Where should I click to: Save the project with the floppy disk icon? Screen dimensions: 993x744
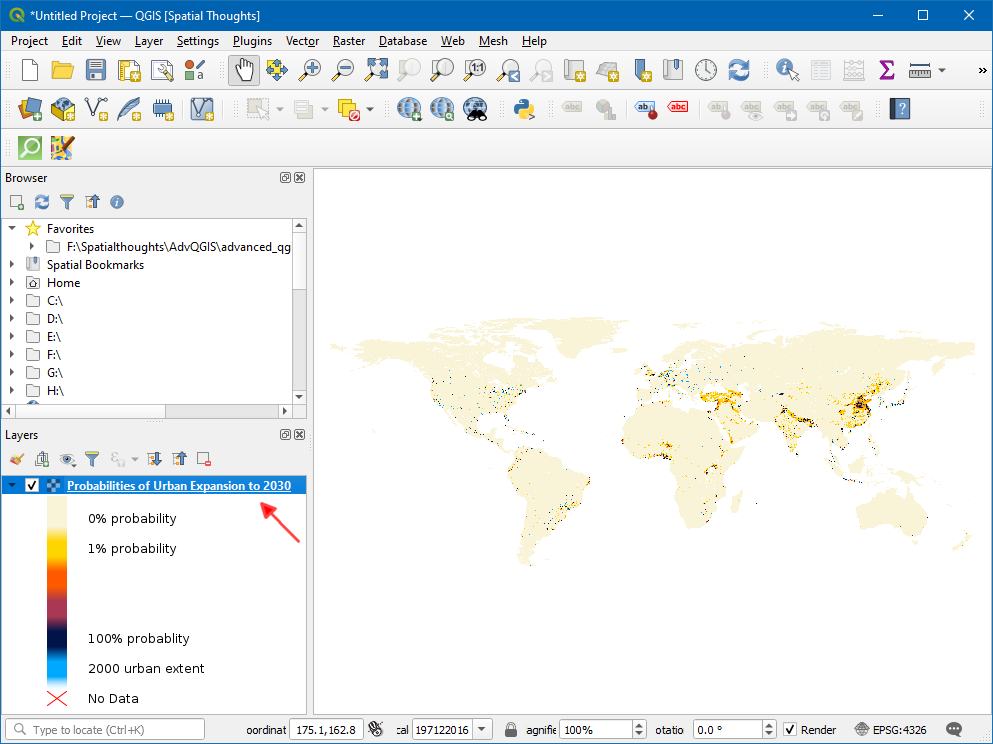point(96,70)
